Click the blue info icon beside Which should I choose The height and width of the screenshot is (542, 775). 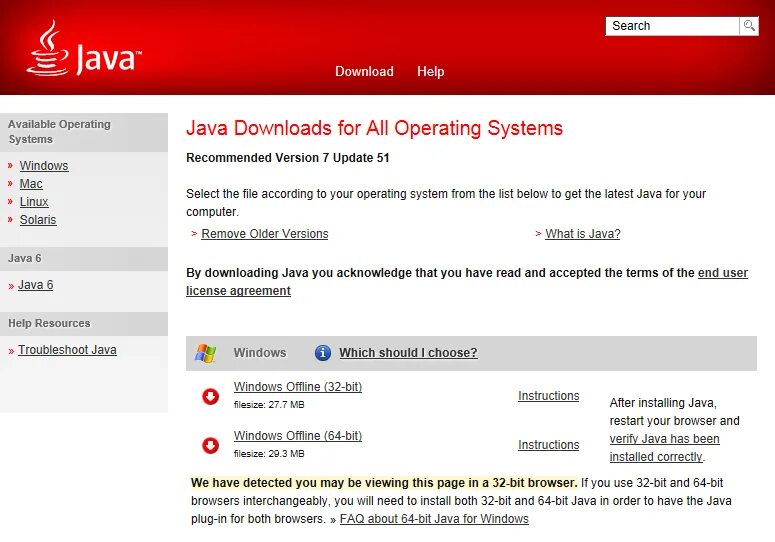click(323, 353)
